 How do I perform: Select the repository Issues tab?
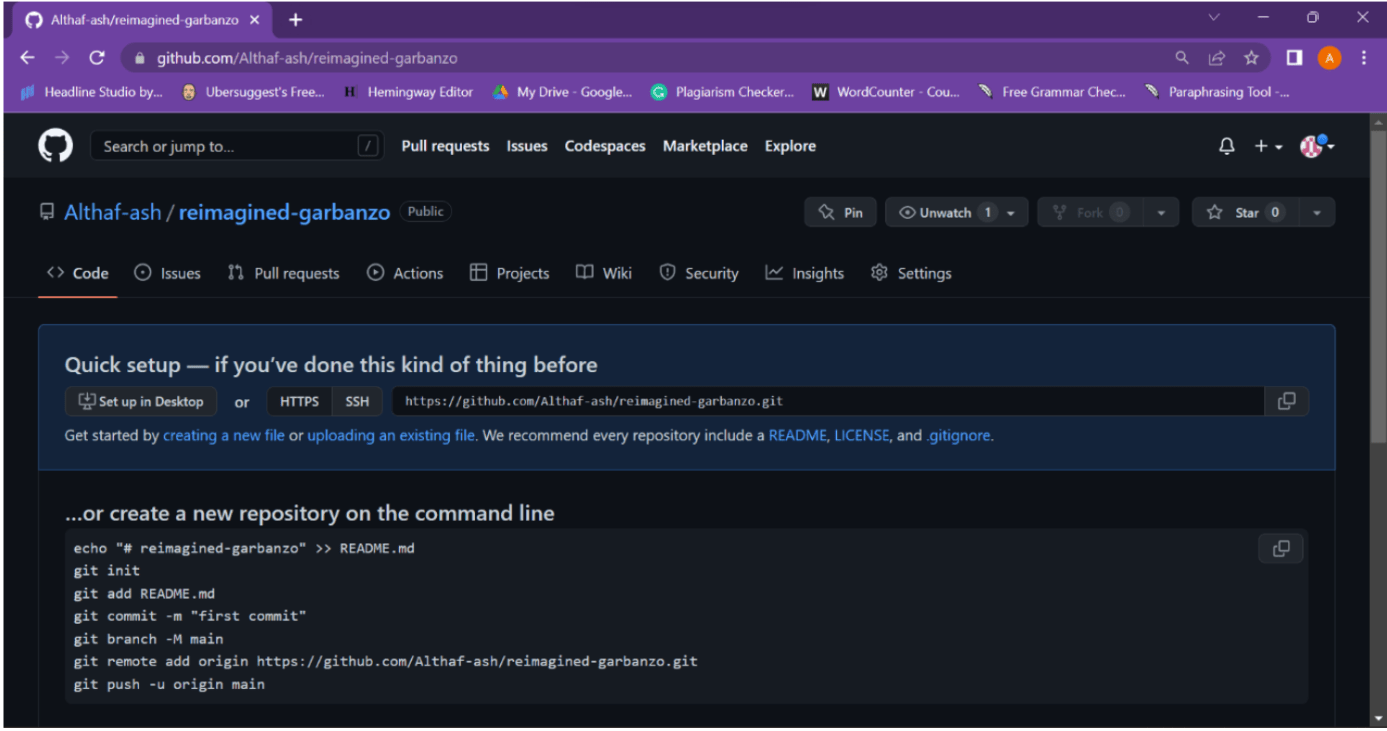pyautogui.click(x=167, y=273)
